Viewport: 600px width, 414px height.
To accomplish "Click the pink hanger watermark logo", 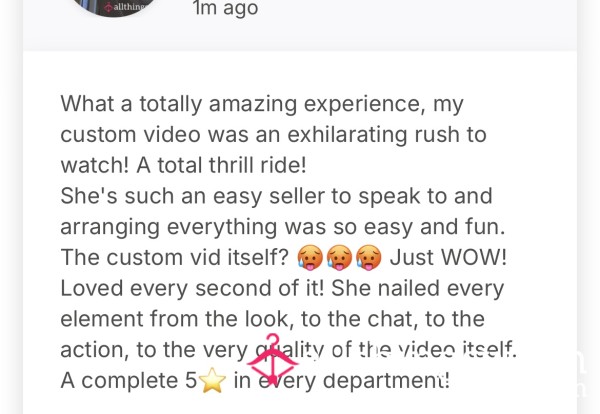I will click(x=272, y=359).
